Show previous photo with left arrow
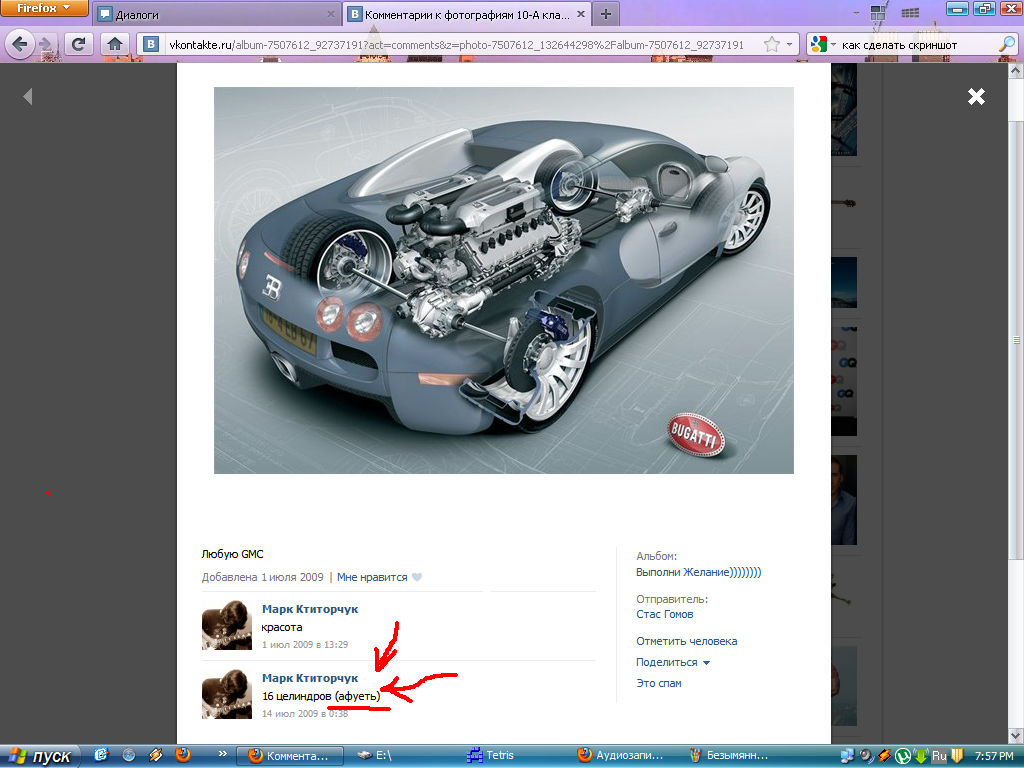This screenshot has height=768, width=1024. coord(27,97)
